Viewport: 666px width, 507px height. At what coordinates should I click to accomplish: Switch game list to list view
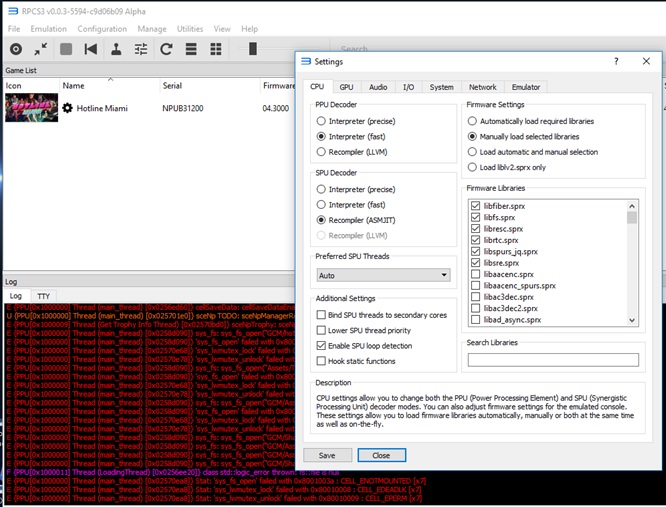[x=191, y=49]
